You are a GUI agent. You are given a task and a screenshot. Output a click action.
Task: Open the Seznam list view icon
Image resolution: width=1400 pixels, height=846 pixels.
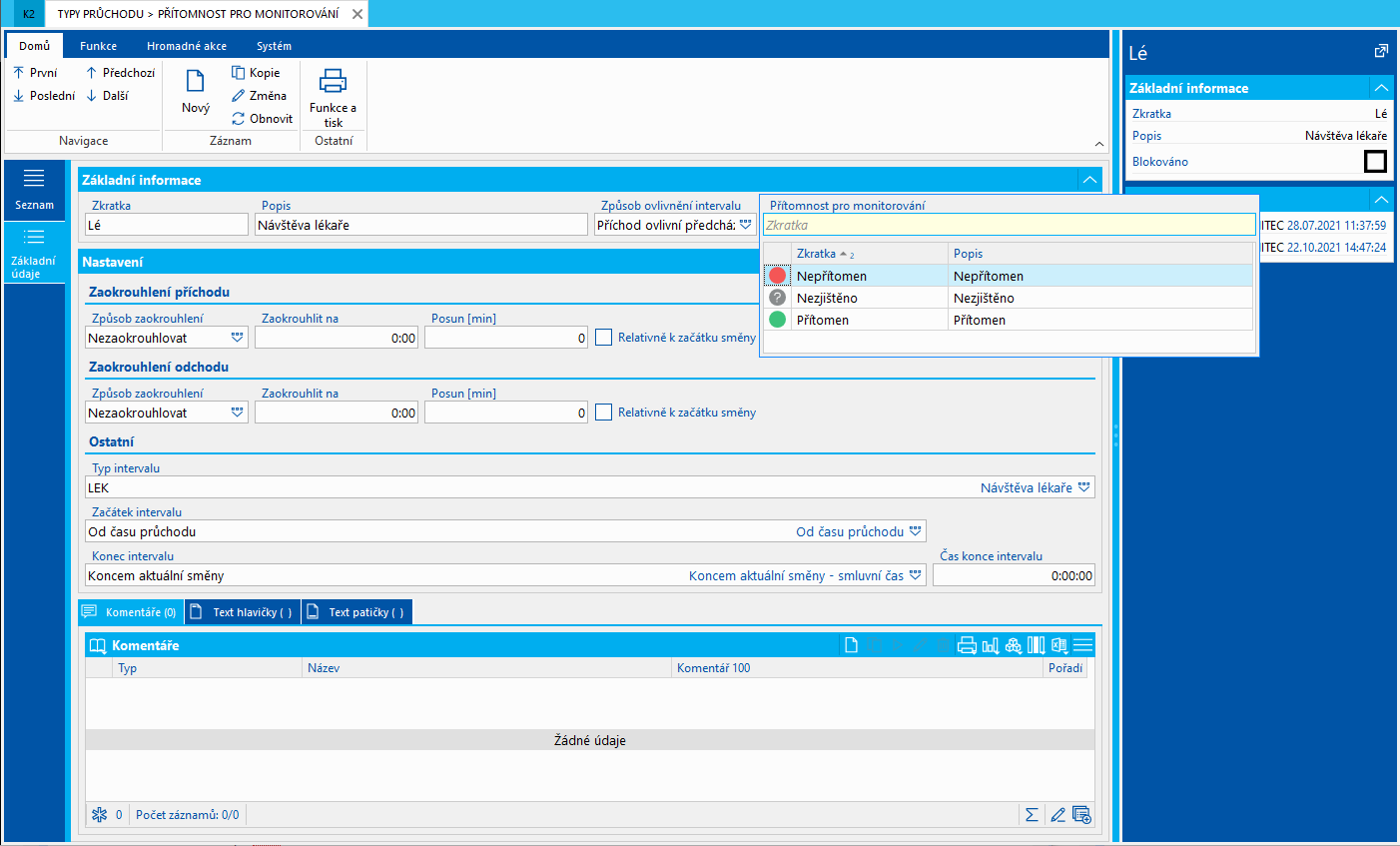[34, 187]
